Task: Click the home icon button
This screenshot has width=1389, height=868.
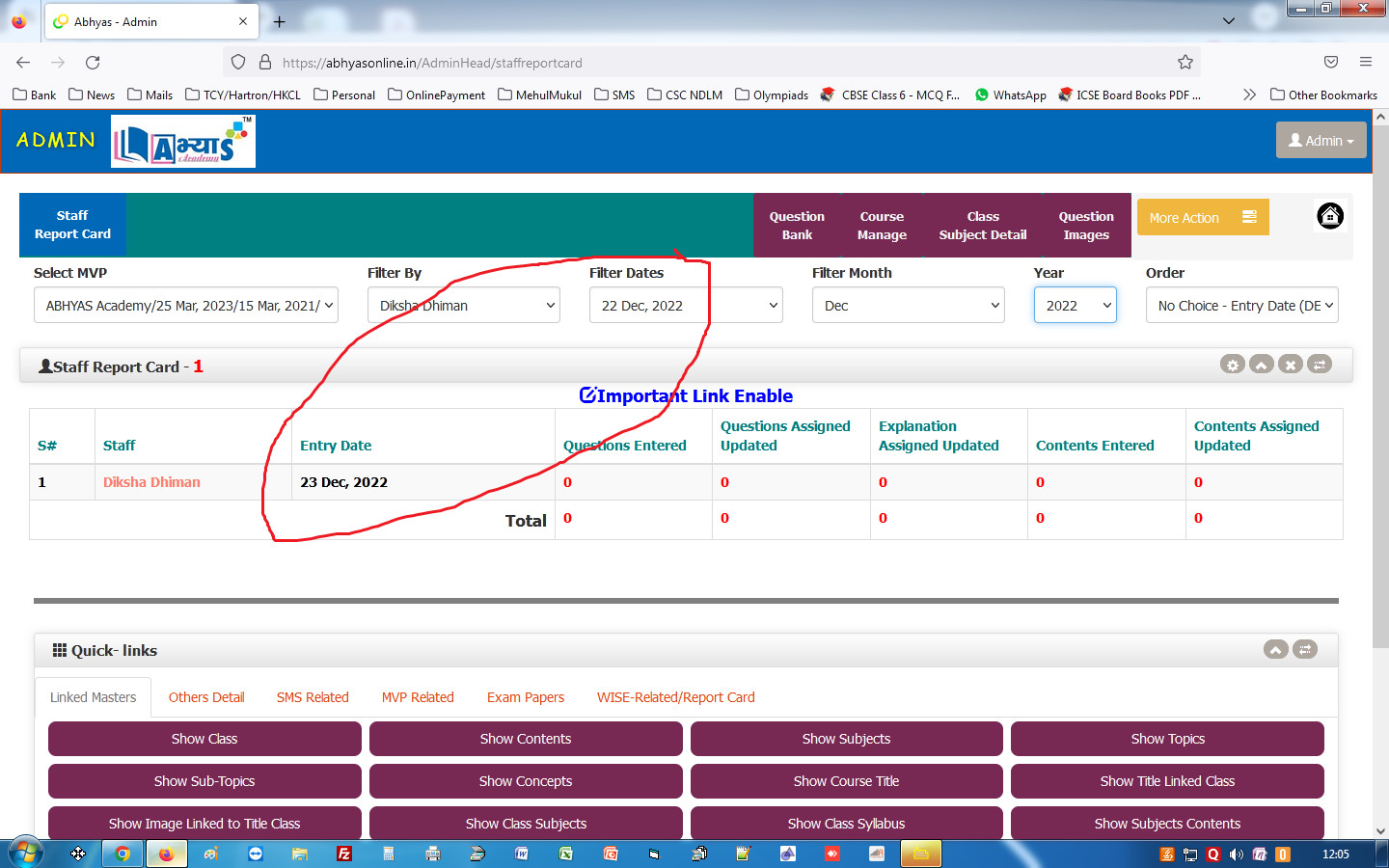Action: pos(1330,217)
